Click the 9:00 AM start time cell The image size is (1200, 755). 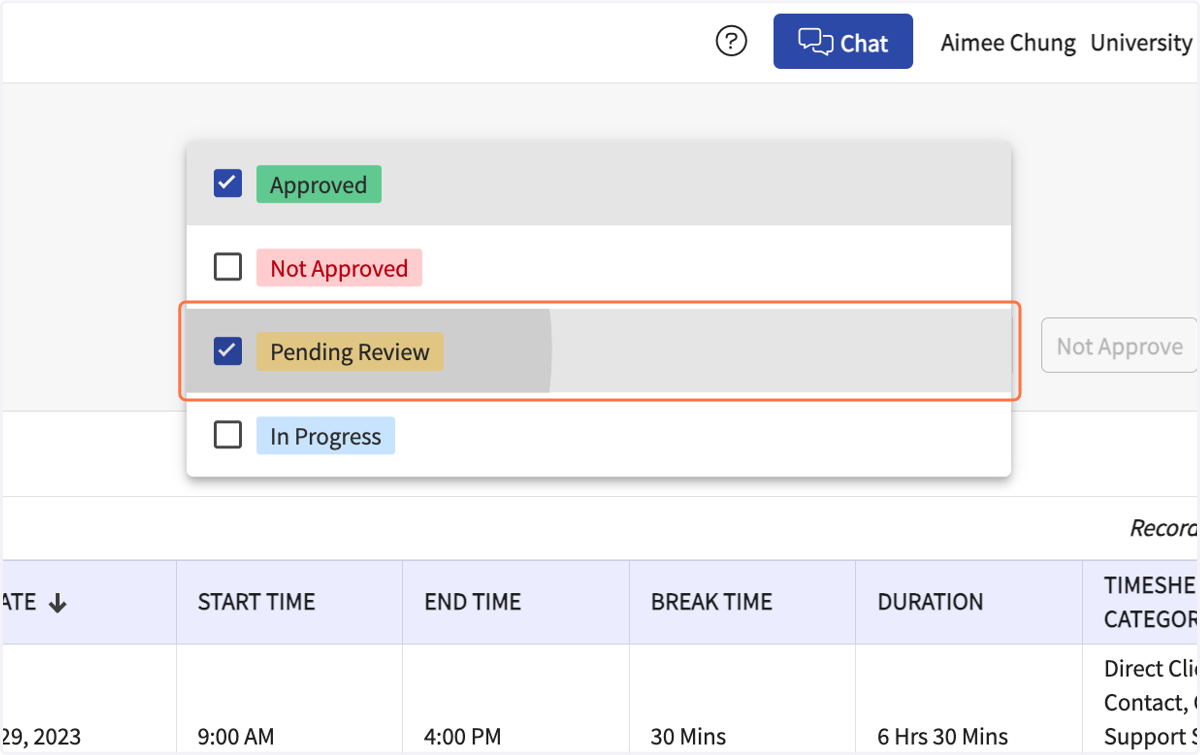coord(236,737)
